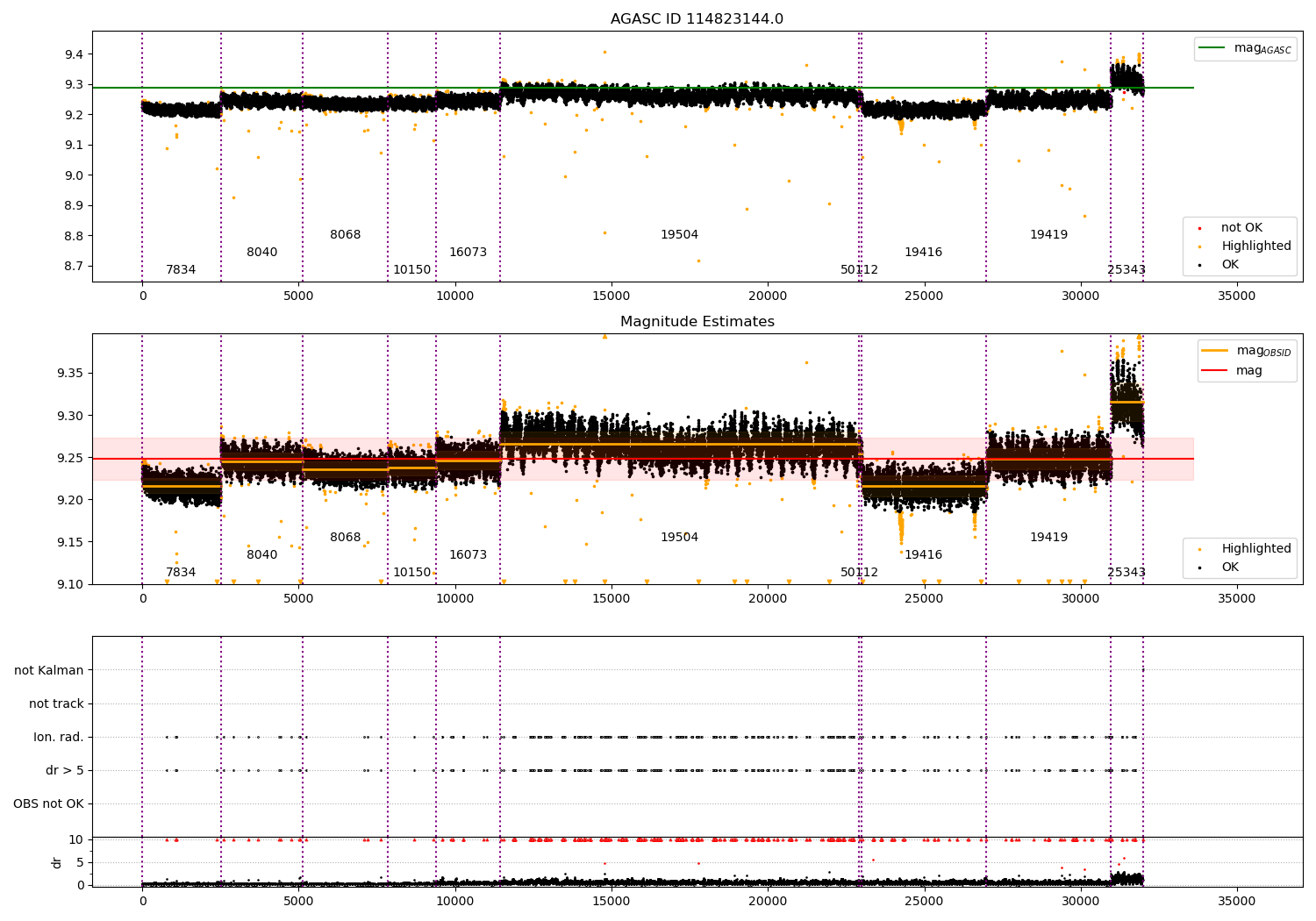Click obsid label 25343 in Magnitude Estimates plot
The width and height of the screenshot is (1316, 921).
[x=1126, y=573]
